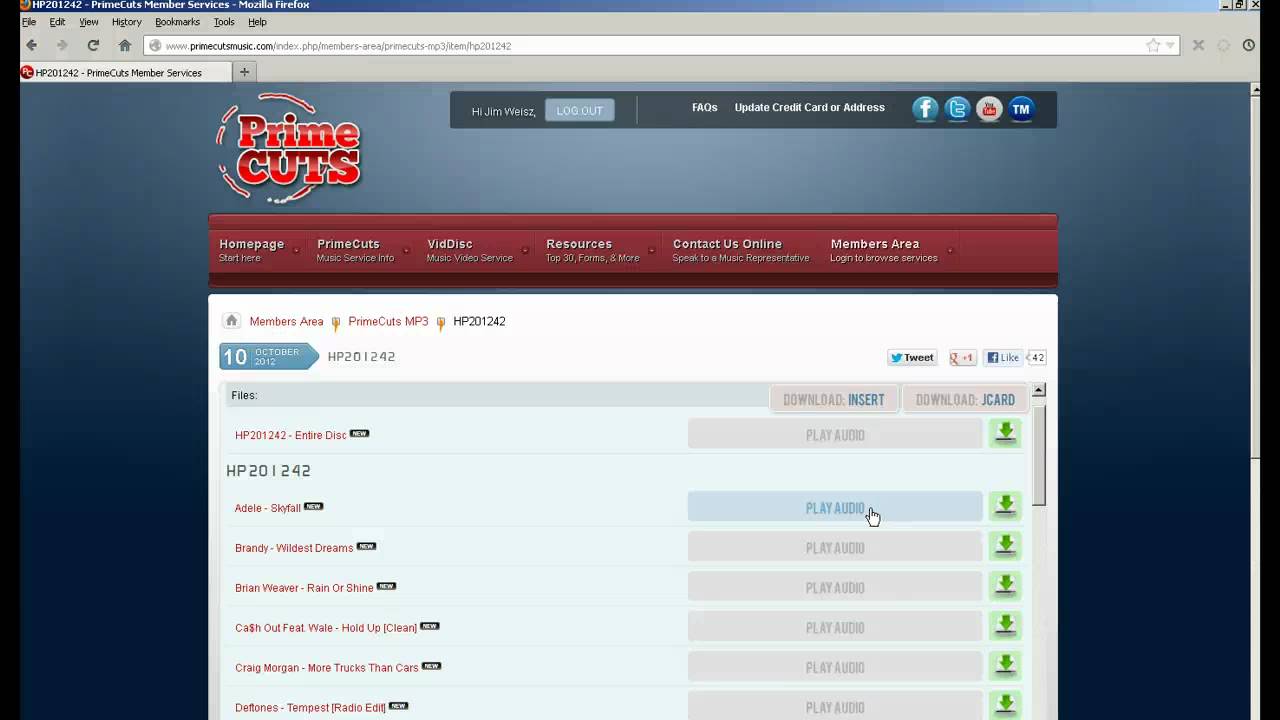
Task: Go back with the browser back arrow
Action: click(x=31, y=45)
